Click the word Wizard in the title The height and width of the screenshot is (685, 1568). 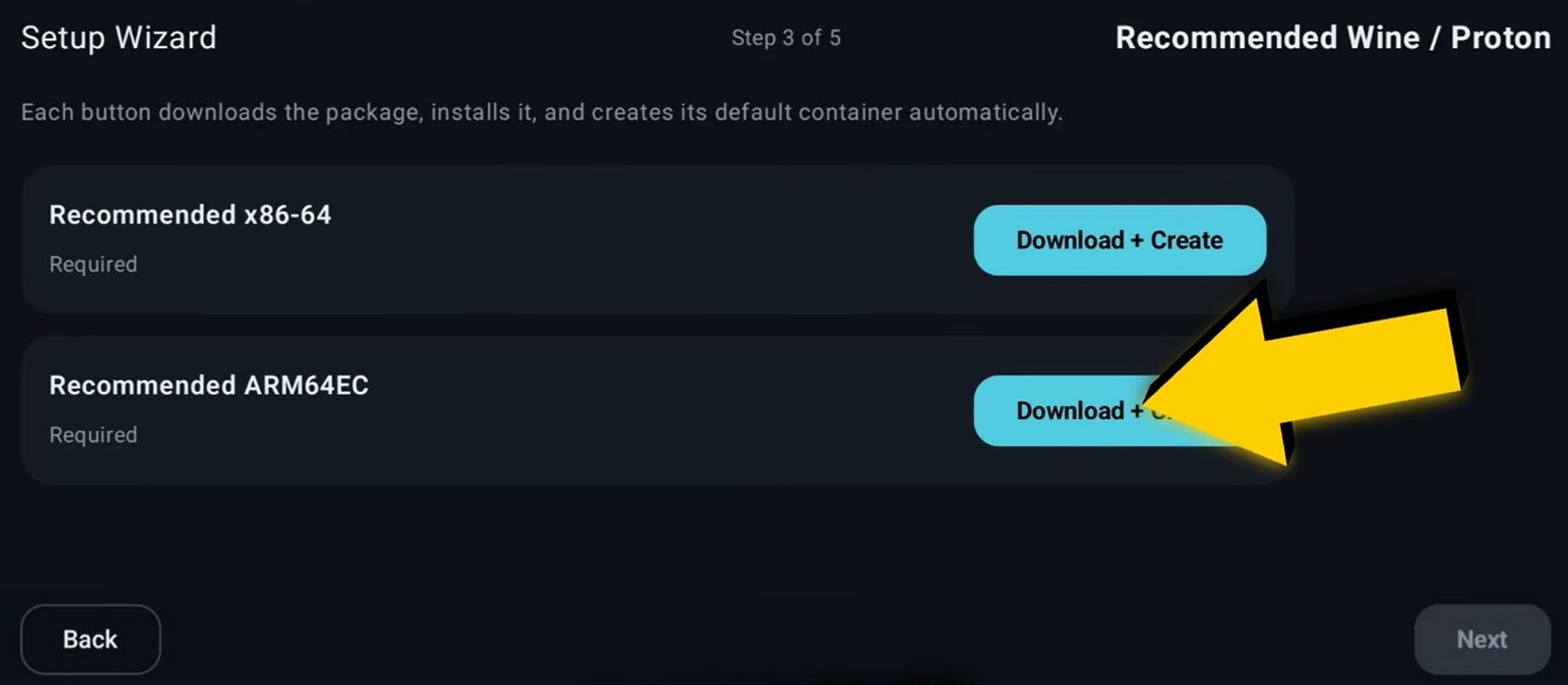166,37
